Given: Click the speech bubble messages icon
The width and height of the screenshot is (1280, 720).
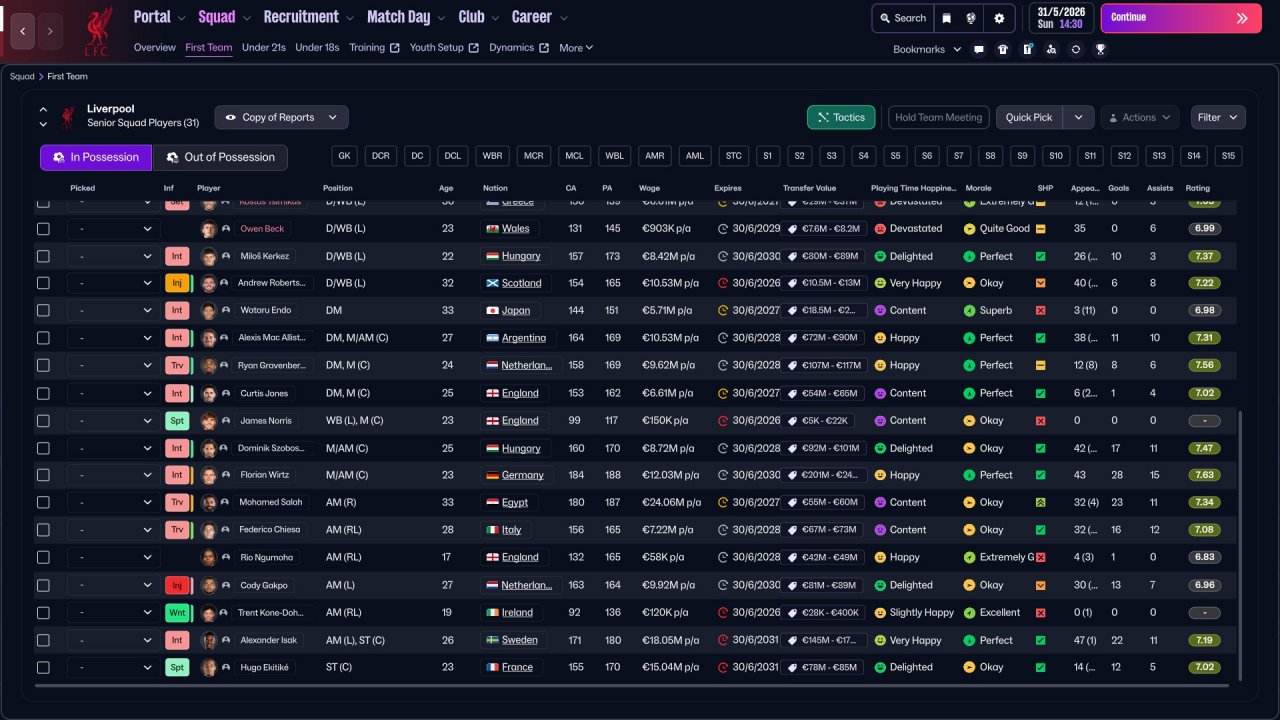Looking at the screenshot, I should pos(979,49).
